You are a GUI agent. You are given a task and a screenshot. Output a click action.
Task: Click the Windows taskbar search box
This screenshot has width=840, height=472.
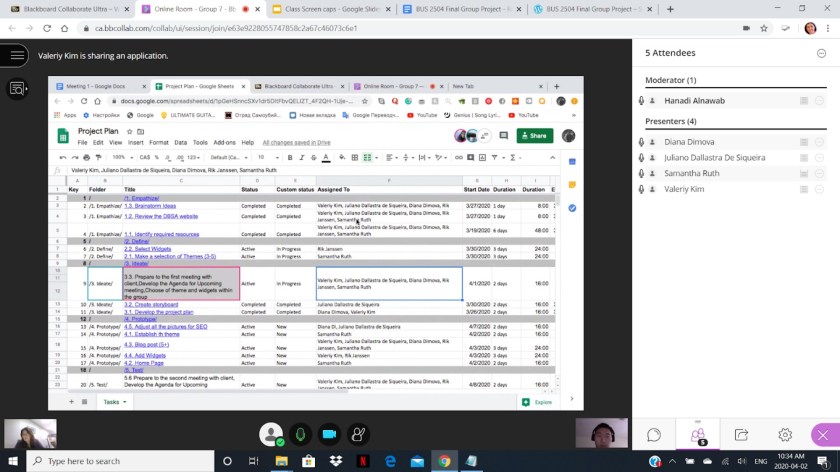[110, 461]
